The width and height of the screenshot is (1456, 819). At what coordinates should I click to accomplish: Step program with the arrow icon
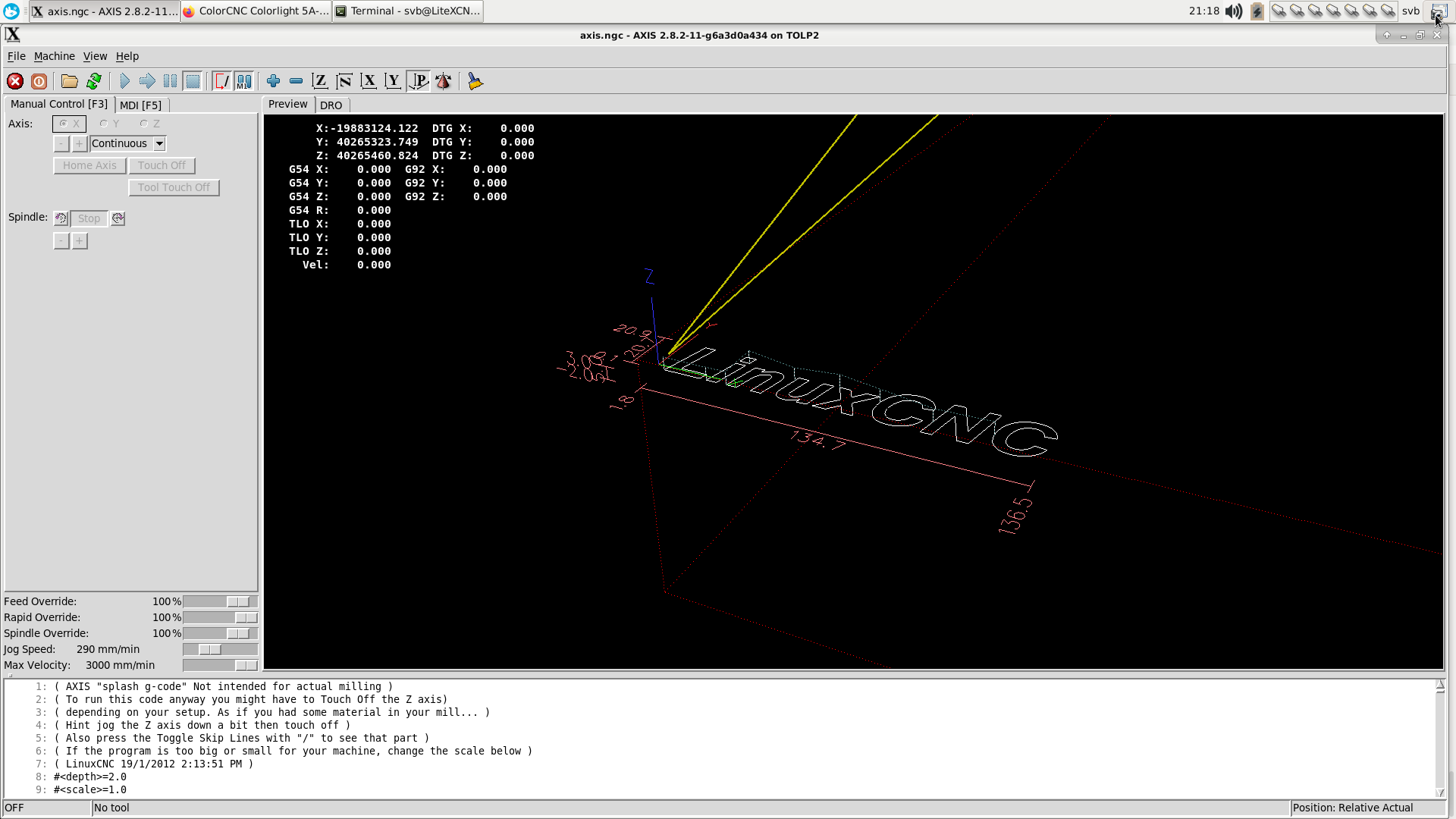(x=147, y=81)
